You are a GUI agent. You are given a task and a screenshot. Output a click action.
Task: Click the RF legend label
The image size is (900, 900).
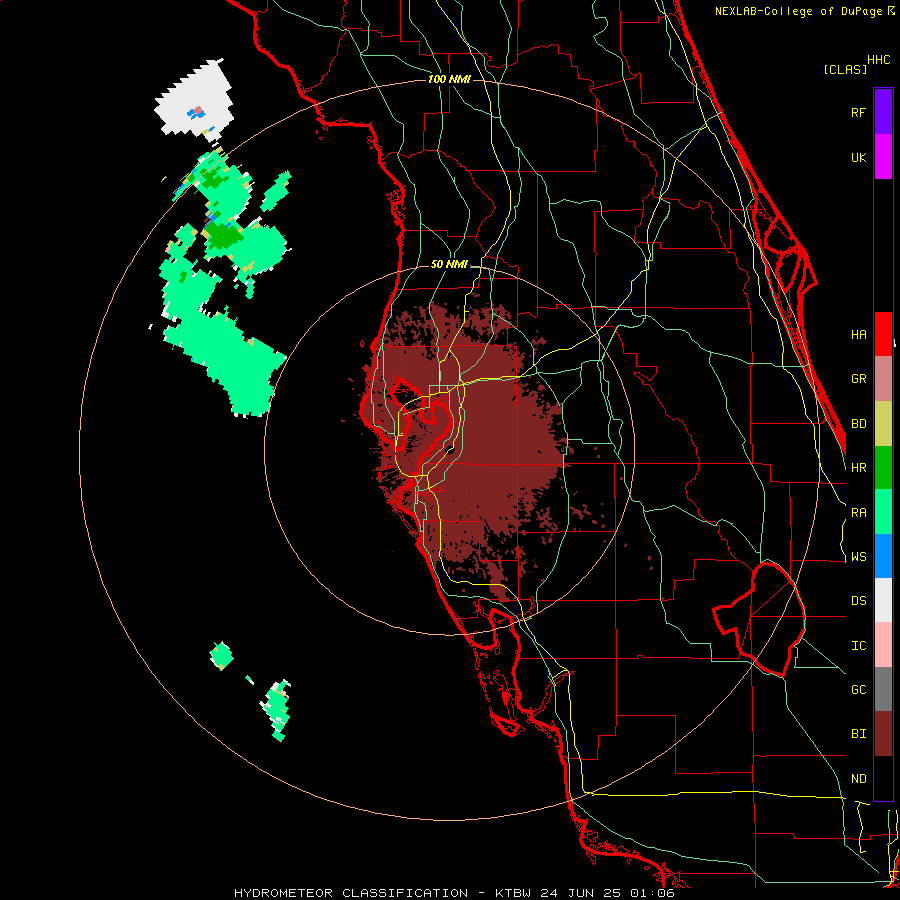click(x=858, y=112)
